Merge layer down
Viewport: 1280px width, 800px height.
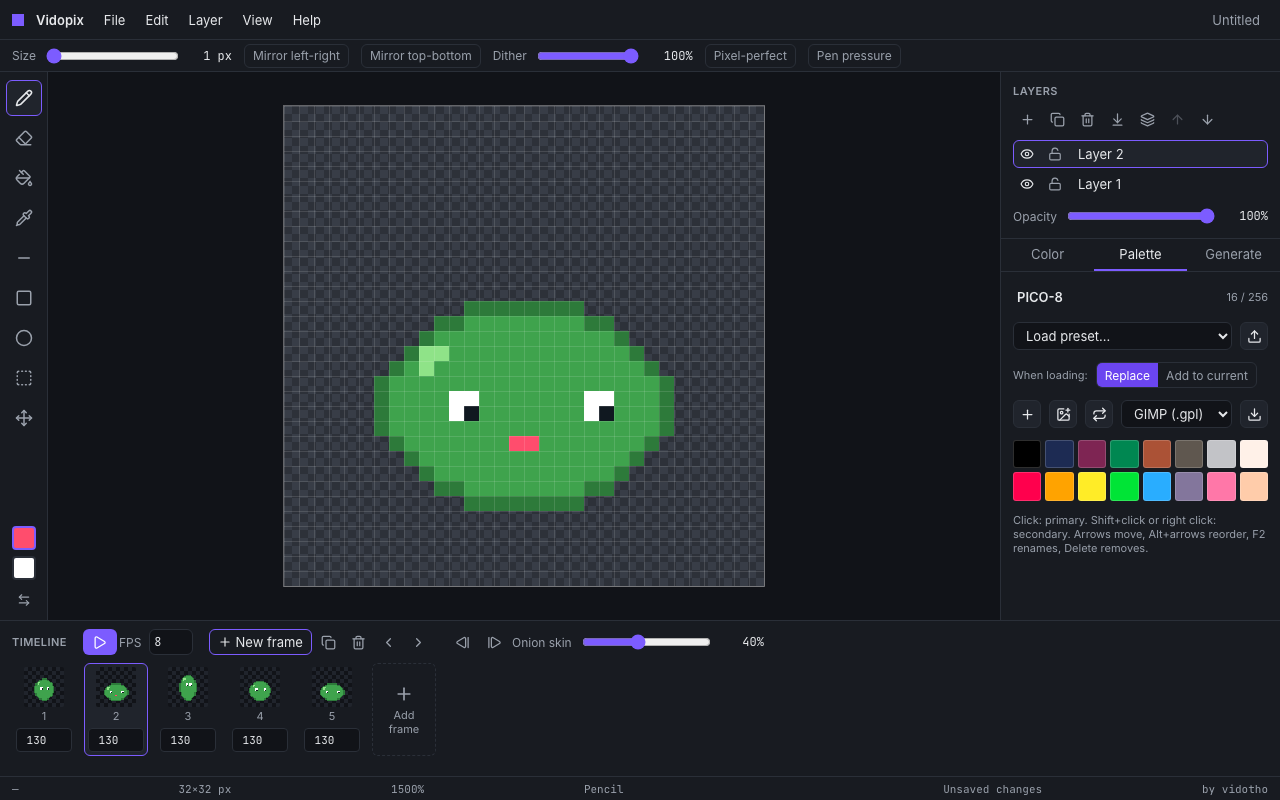(x=1117, y=120)
